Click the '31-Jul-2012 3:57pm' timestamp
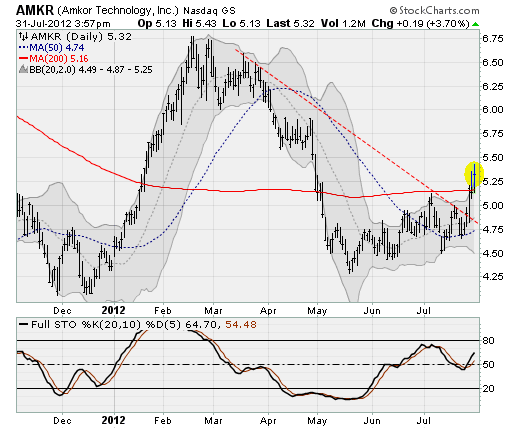The width and height of the screenshot is (520, 429). (x=63, y=24)
